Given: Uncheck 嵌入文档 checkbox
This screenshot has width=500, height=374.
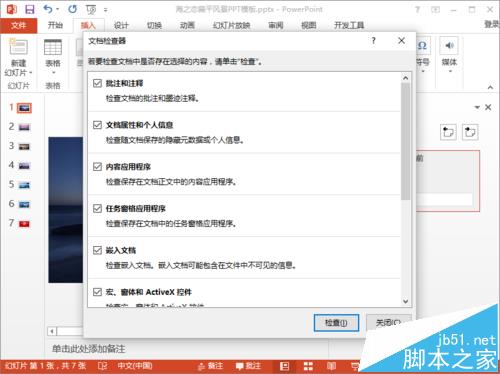Looking at the screenshot, I should pyautogui.click(x=97, y=250).
